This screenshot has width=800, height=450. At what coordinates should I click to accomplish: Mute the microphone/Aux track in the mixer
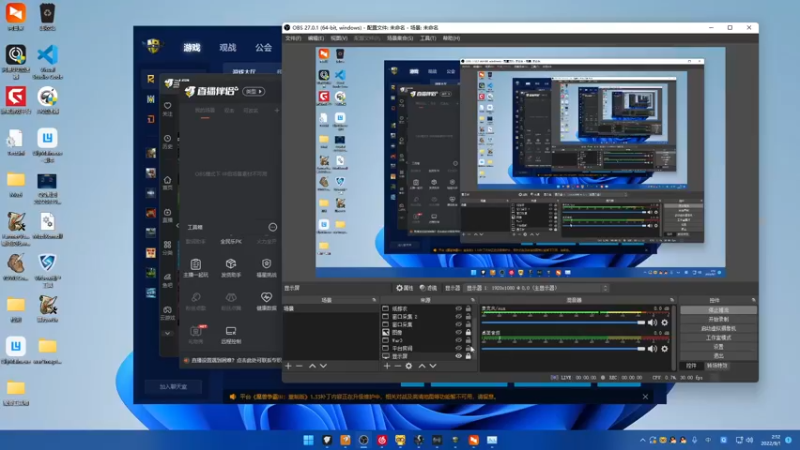(652, 322)
